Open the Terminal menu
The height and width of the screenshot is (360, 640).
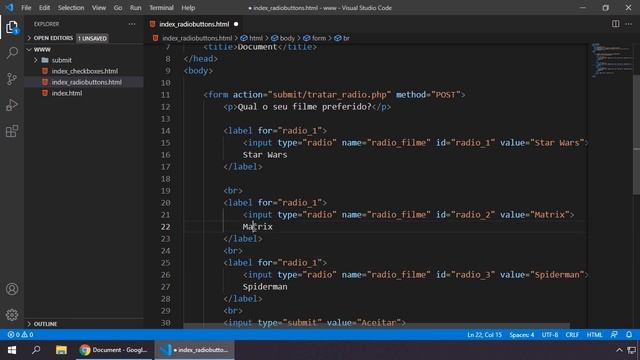[x=161, y=8]
